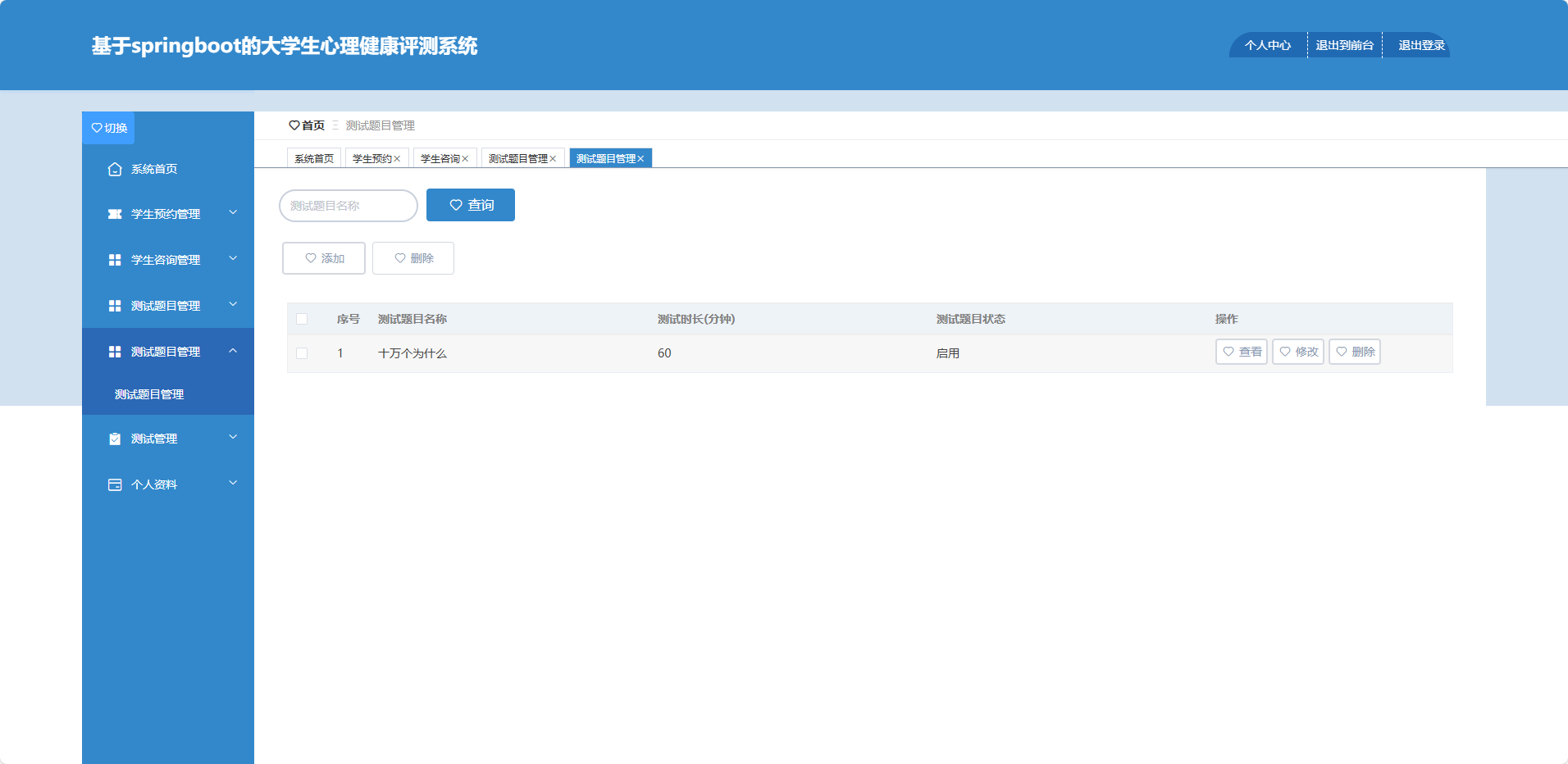Image resolution: width=1568 pixels, height=764 pixels.
Task: Expand the 学生预约管理 chevron
Action: point(233,213)
